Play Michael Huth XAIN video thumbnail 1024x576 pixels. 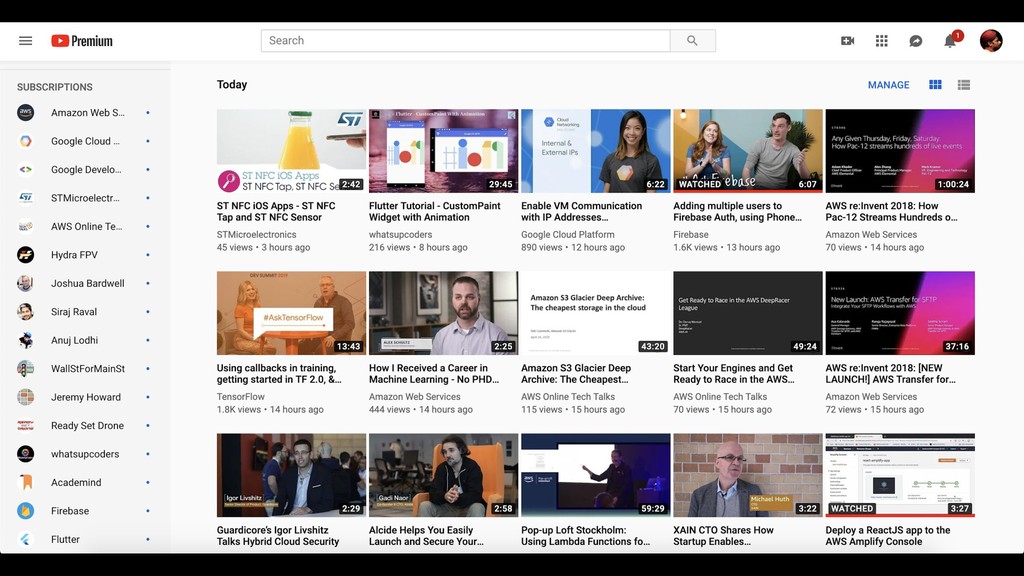pyautogui.click(x=748, y=475)
